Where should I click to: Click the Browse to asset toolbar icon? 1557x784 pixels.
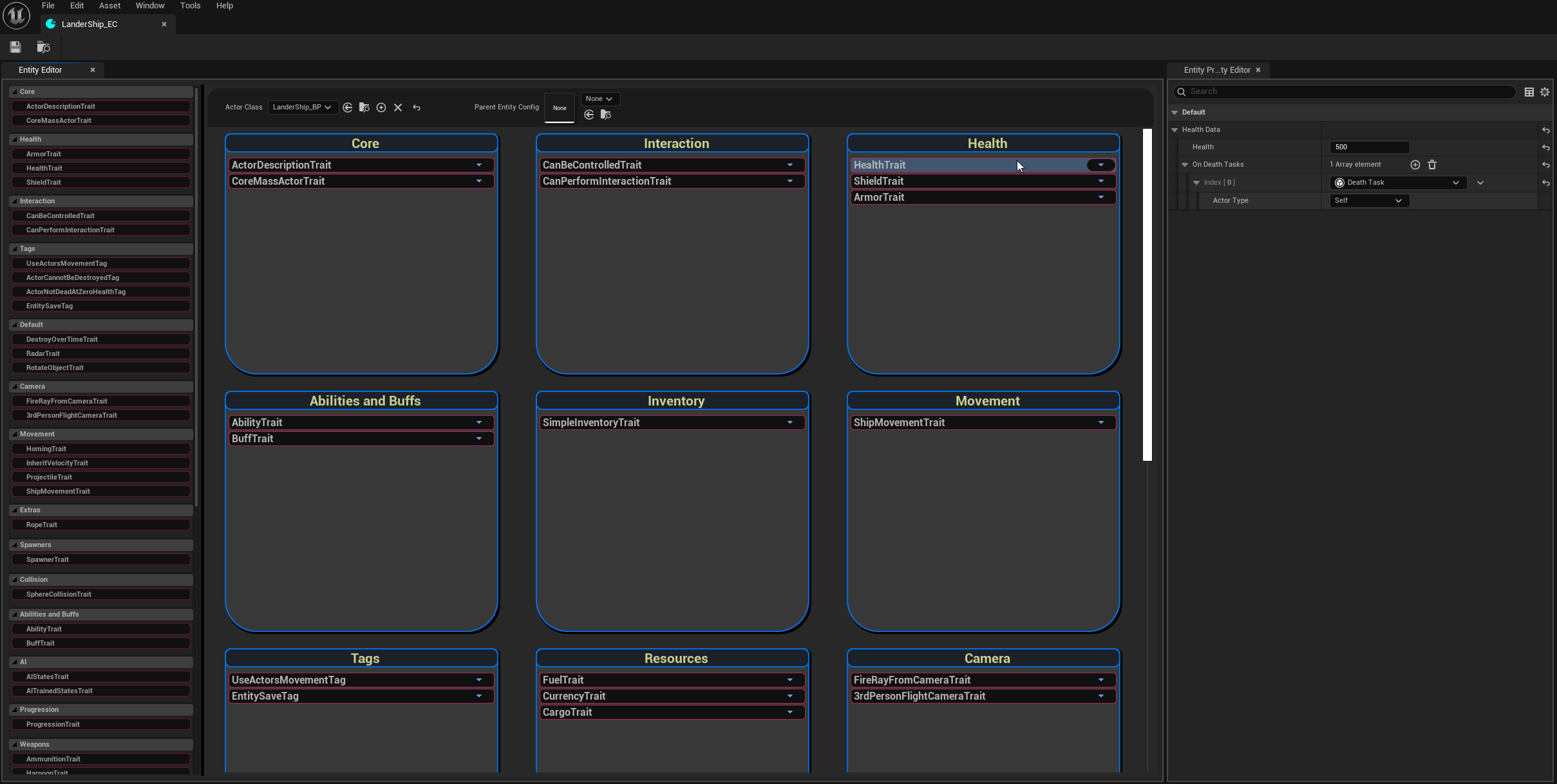click(x=43, y=47)
